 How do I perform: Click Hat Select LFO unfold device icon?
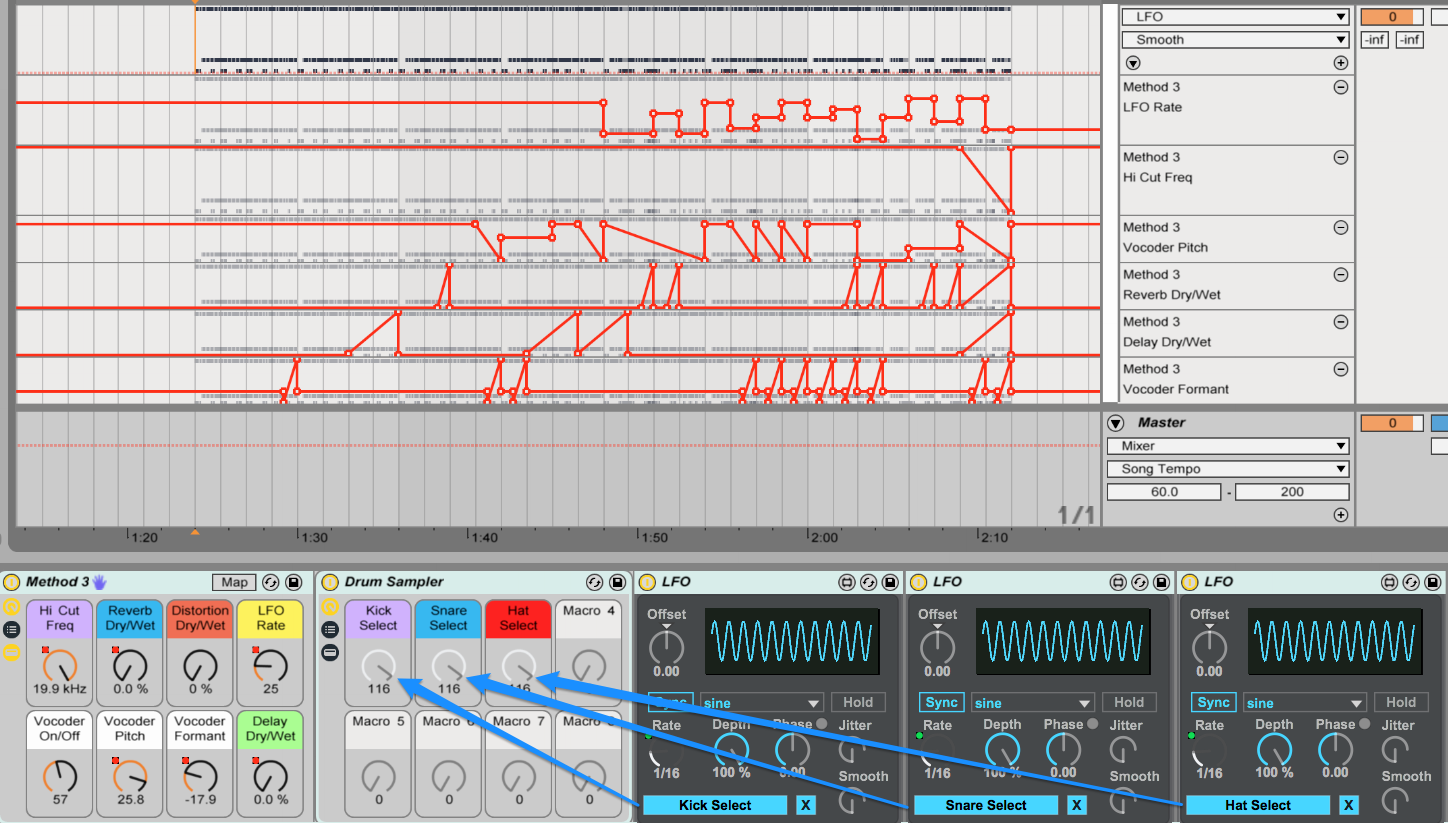tap(1391, 582)
